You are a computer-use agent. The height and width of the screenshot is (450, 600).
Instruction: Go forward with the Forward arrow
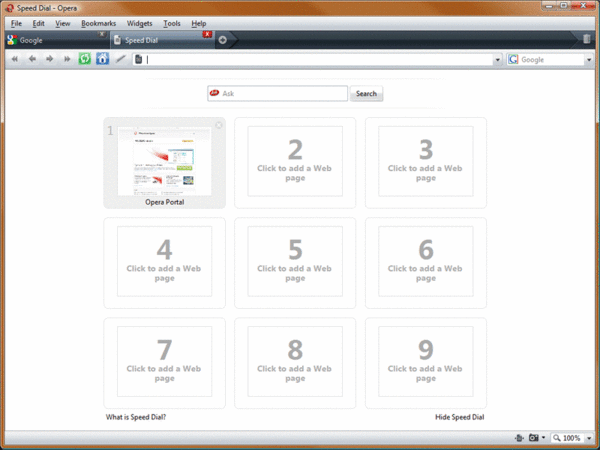click(49, 59)
